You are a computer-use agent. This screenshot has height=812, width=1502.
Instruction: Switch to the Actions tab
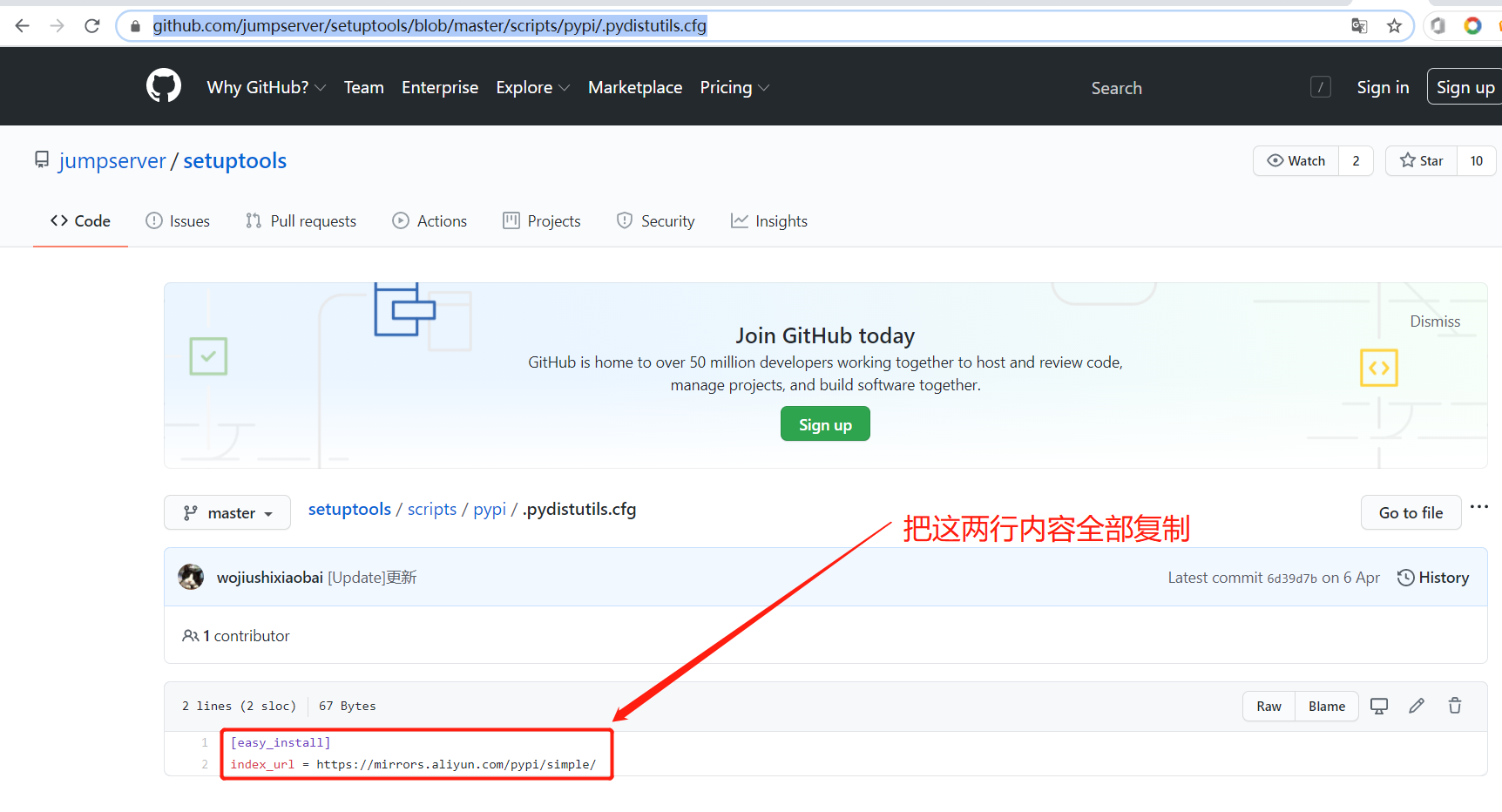(430, 221)
